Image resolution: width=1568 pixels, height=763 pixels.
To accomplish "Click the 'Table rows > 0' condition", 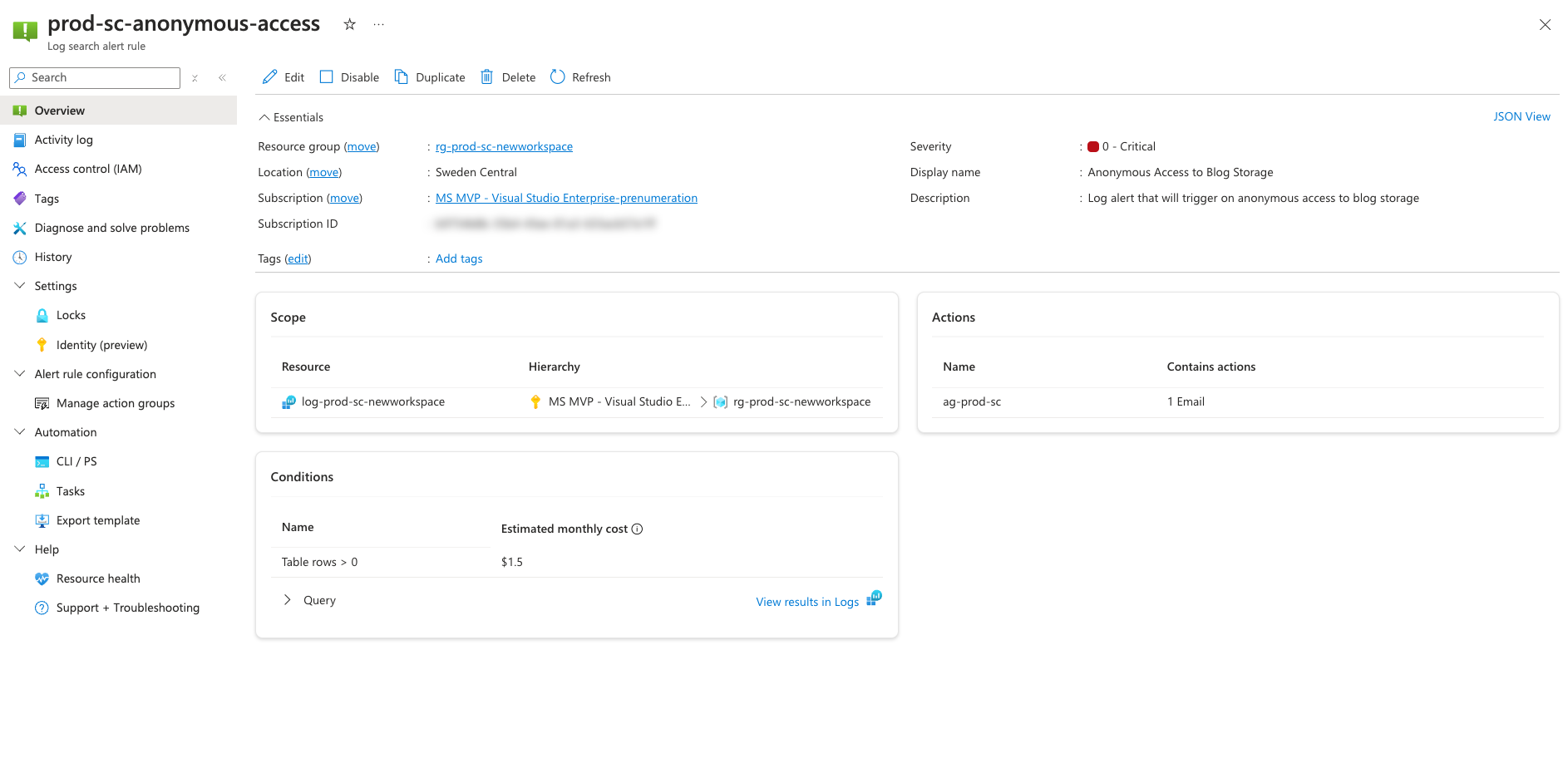I will 319,562.
